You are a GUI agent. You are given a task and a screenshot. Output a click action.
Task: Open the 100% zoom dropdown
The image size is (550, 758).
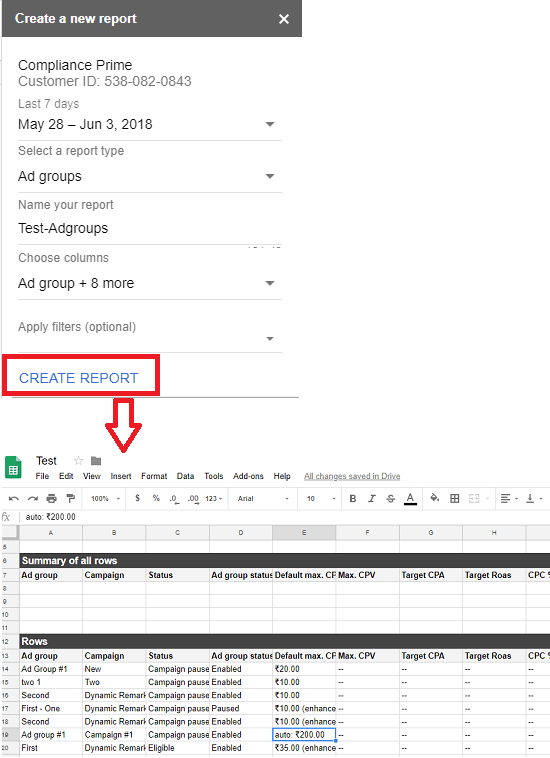pos(105,498)
